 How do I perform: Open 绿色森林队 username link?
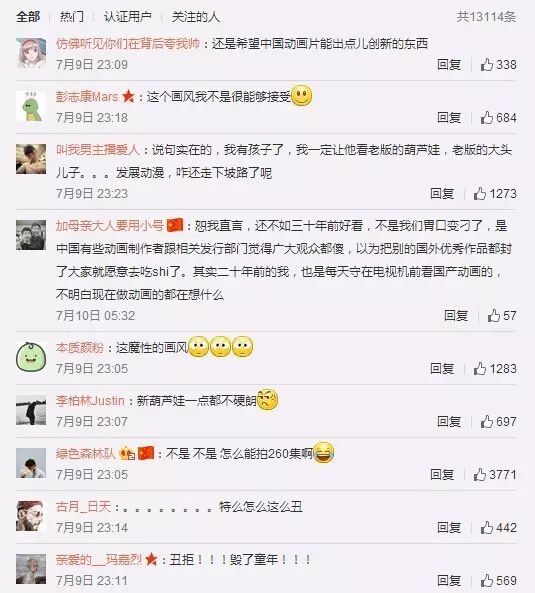click(86, 453)
